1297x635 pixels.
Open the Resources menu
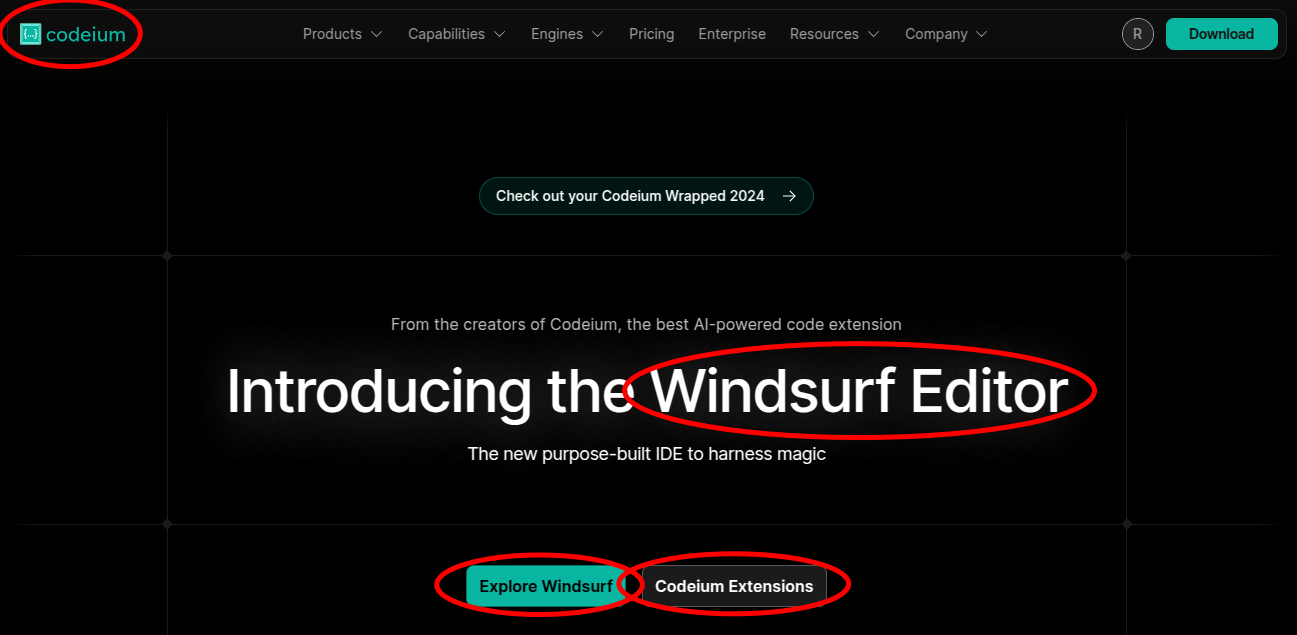(x=824, y=34)
